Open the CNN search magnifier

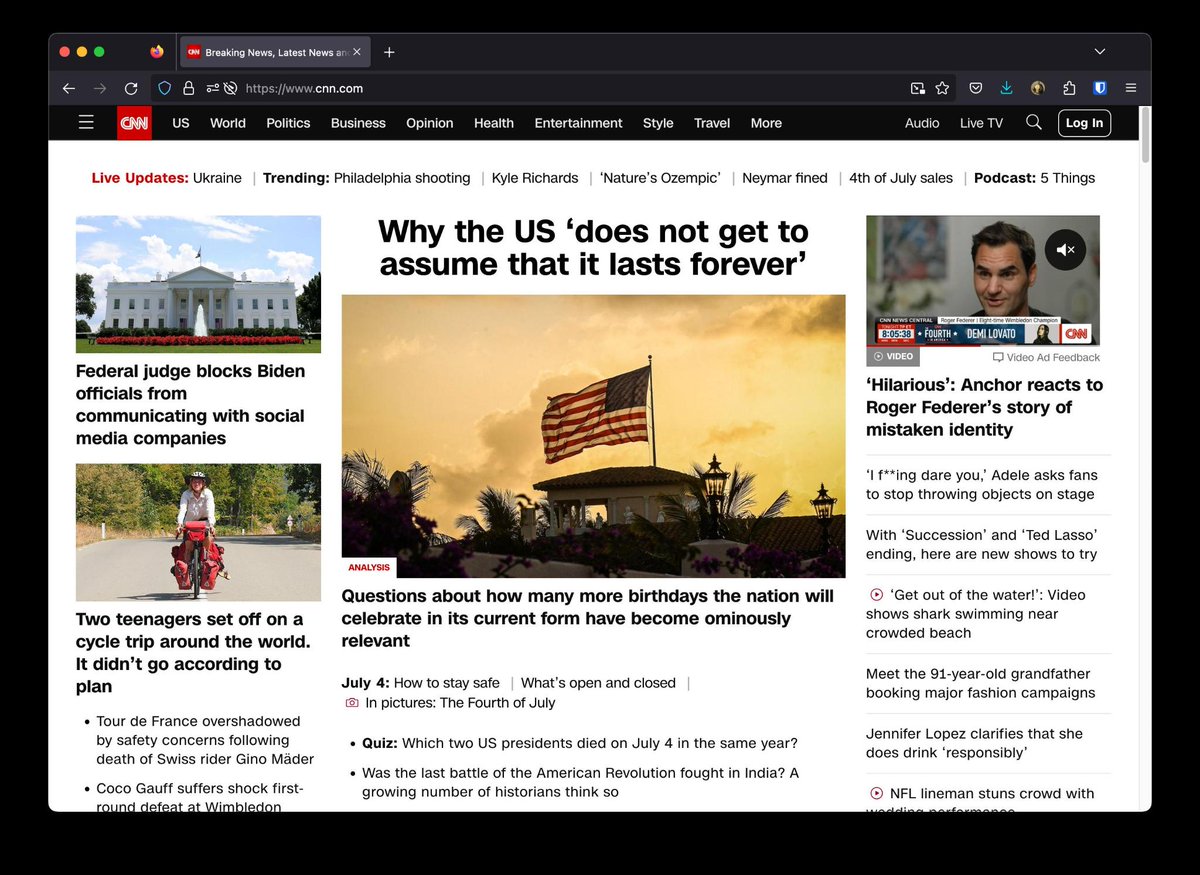click(x=1034, y=122)
